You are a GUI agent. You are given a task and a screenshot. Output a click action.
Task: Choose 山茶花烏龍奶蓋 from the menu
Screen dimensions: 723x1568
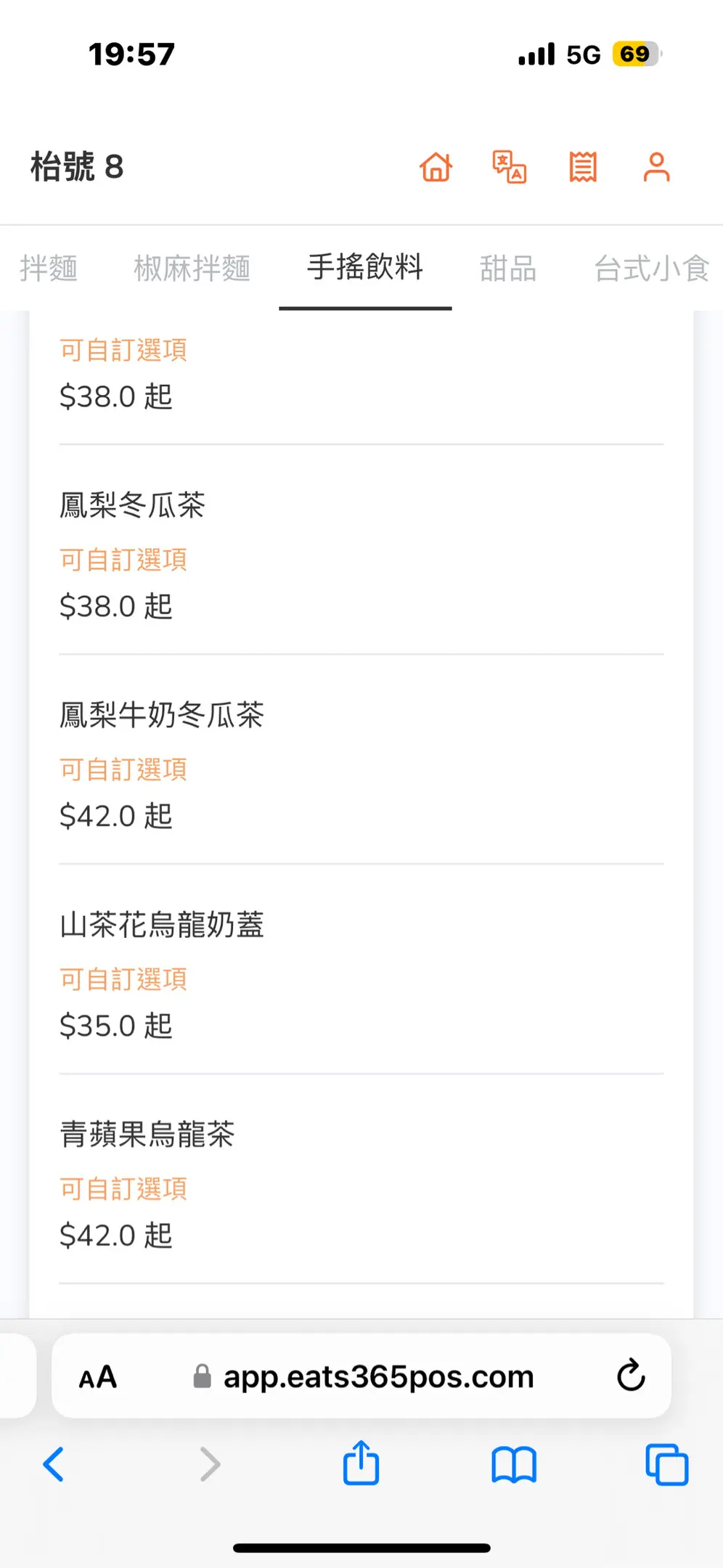click(x=162, y=925)
